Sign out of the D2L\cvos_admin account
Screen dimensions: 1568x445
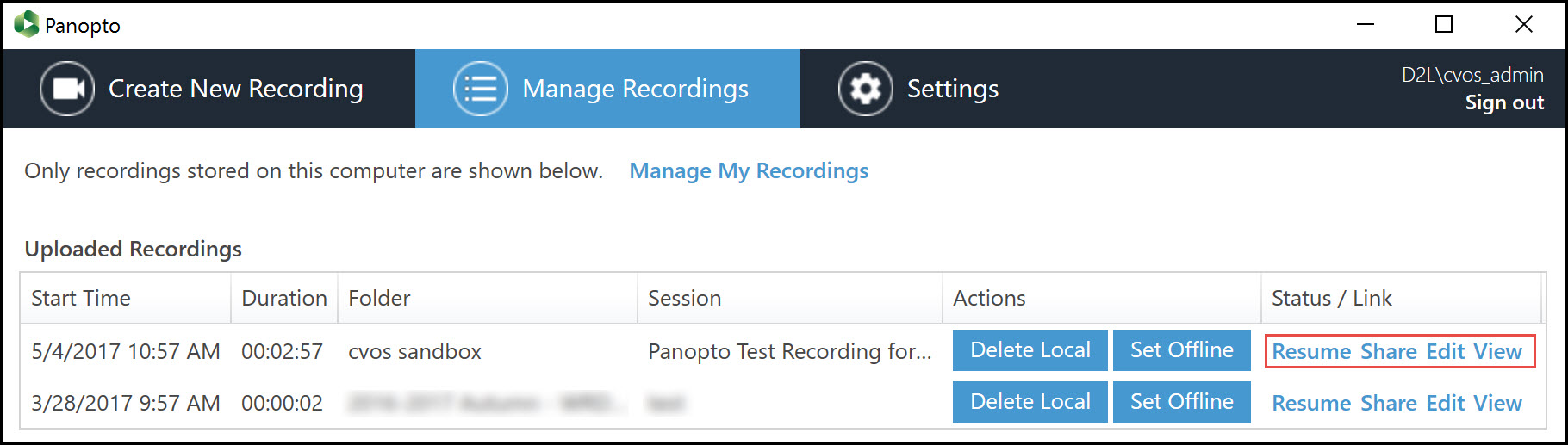1504,102
